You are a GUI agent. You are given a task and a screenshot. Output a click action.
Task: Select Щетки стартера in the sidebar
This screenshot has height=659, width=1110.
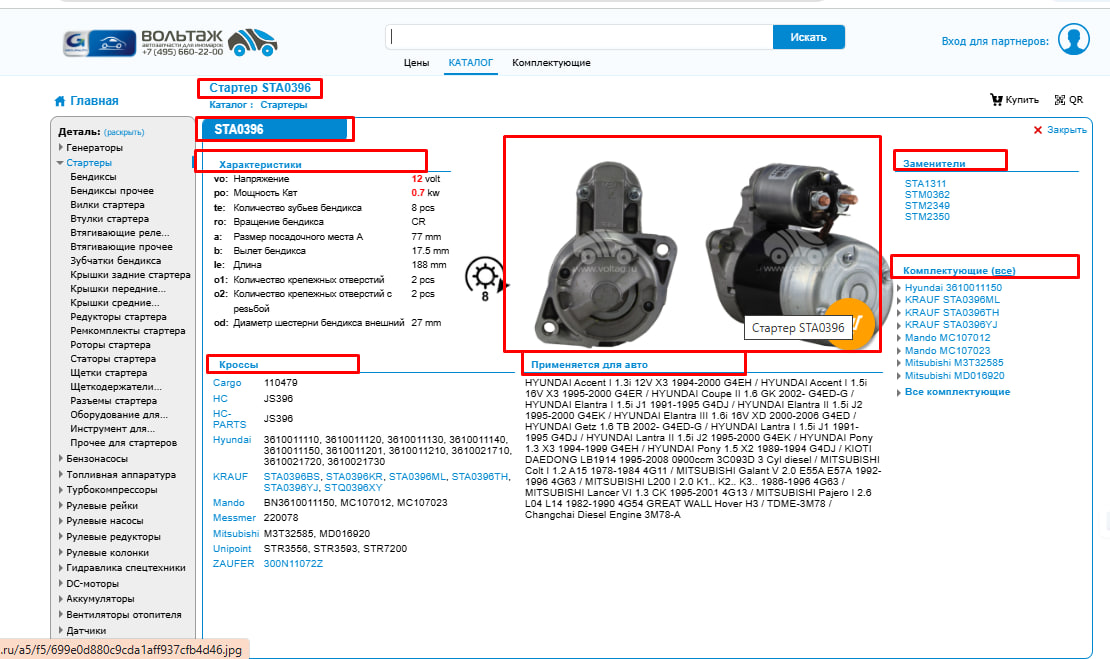click(x=109, y=372)
